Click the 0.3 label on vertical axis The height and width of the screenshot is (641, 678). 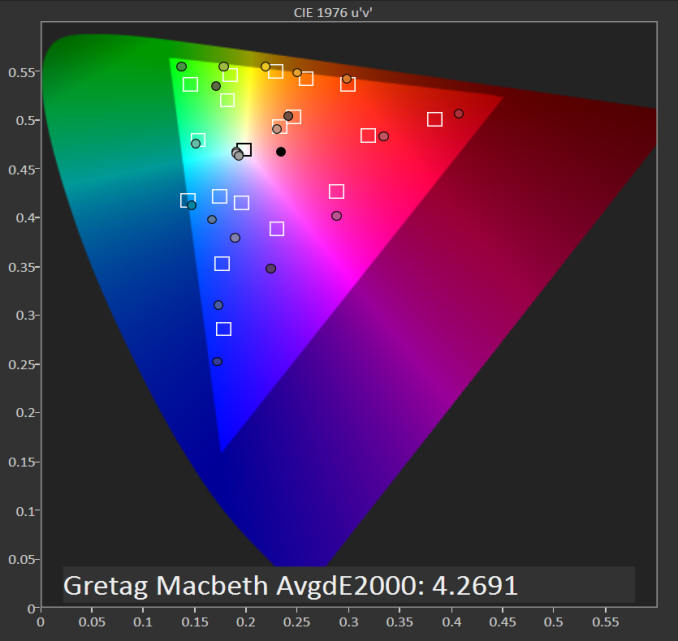[25, 315]
